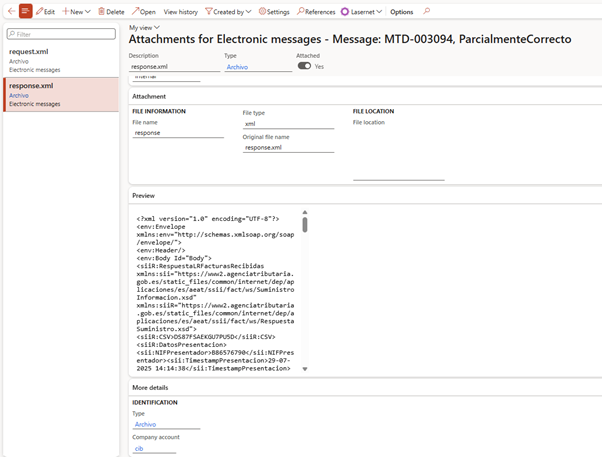602x457 pixels.
Task: Open the Options menu tab
Action: click(x=402, y=12)
